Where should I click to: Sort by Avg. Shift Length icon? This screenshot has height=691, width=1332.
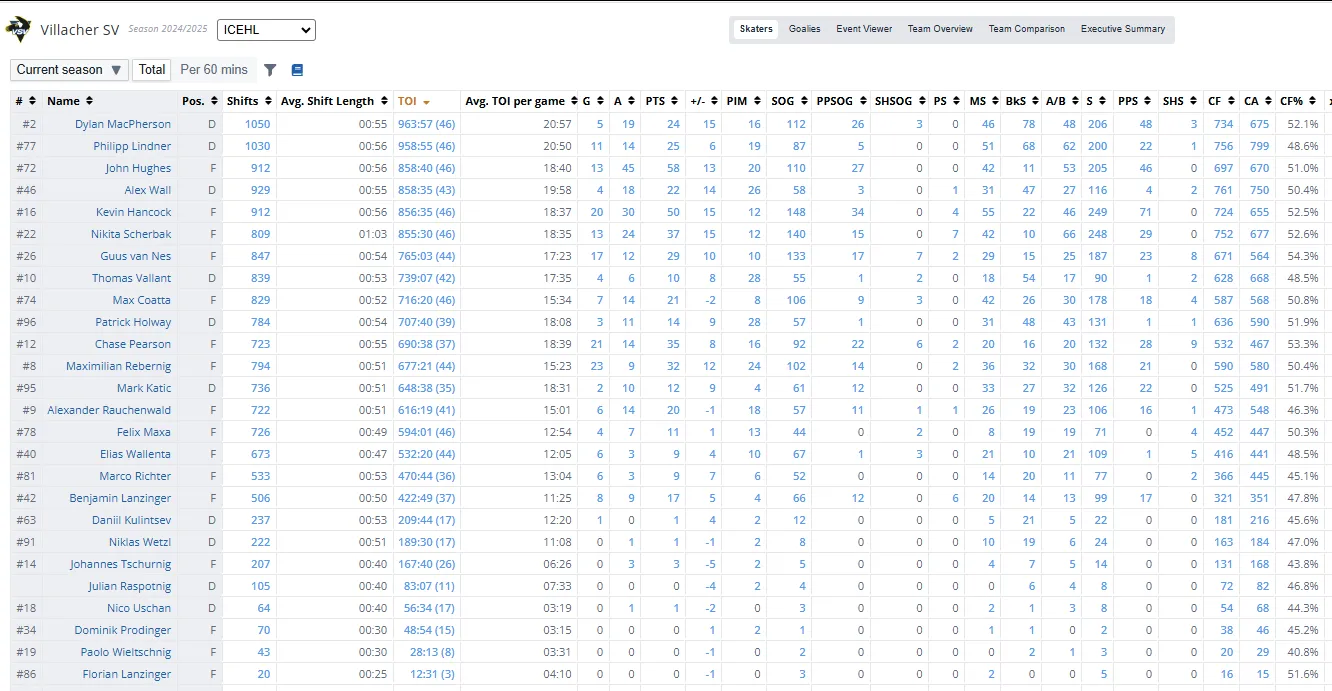click(x=382, y=101)
